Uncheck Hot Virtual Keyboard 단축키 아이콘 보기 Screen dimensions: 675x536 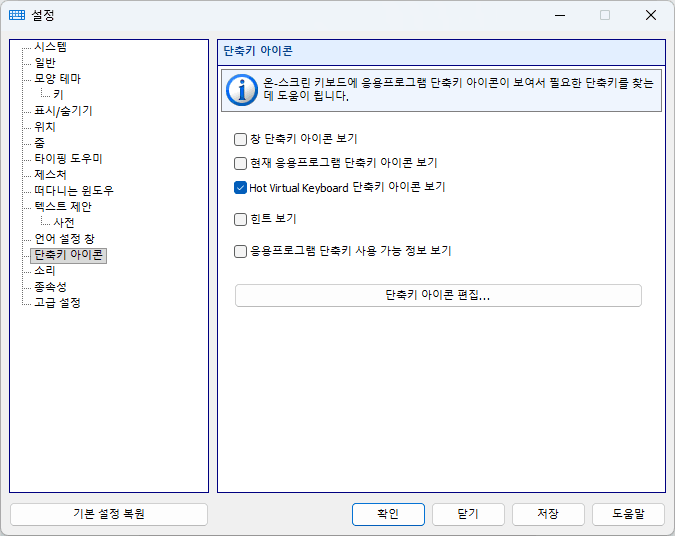click(240, 188)
